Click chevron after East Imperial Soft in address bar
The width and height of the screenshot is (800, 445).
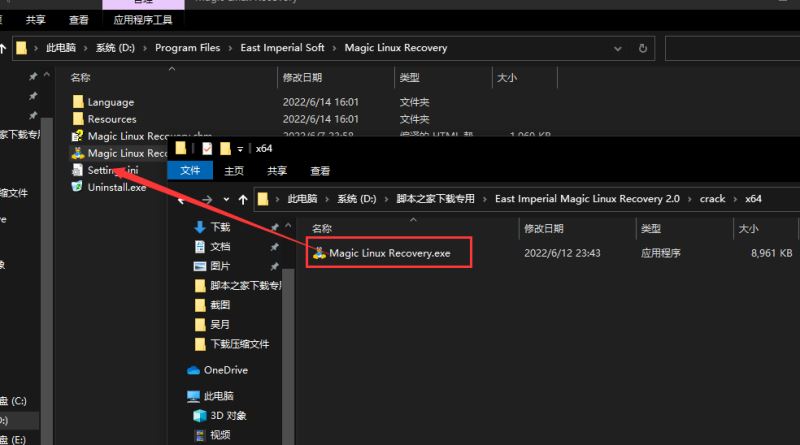point(334,48)
